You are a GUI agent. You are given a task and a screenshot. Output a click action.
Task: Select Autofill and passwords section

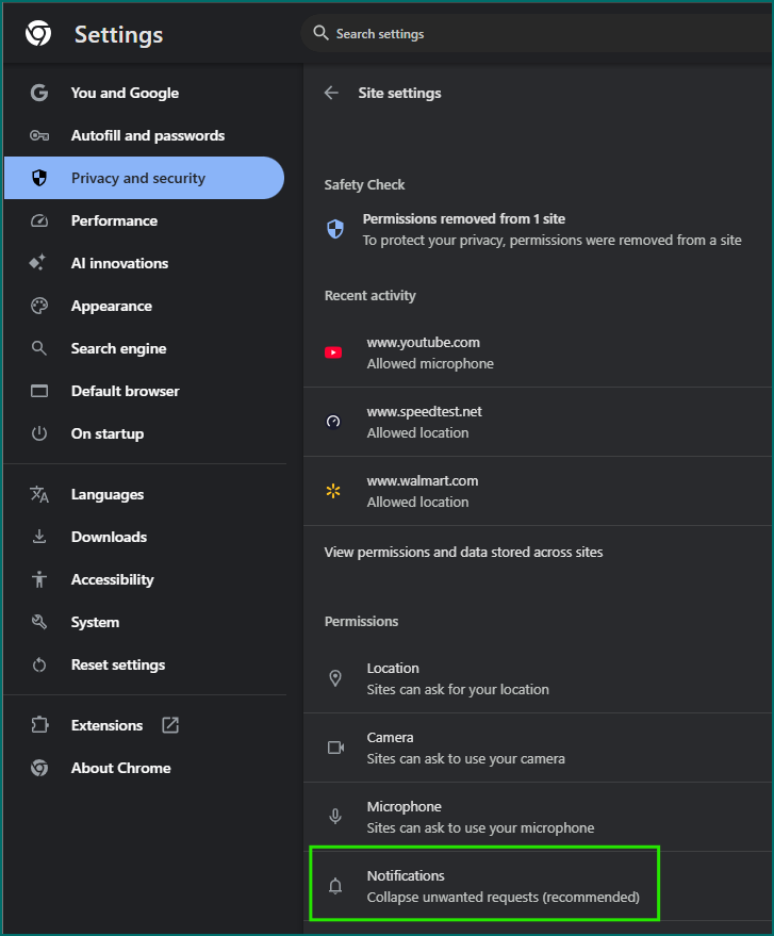coord(147,136)
